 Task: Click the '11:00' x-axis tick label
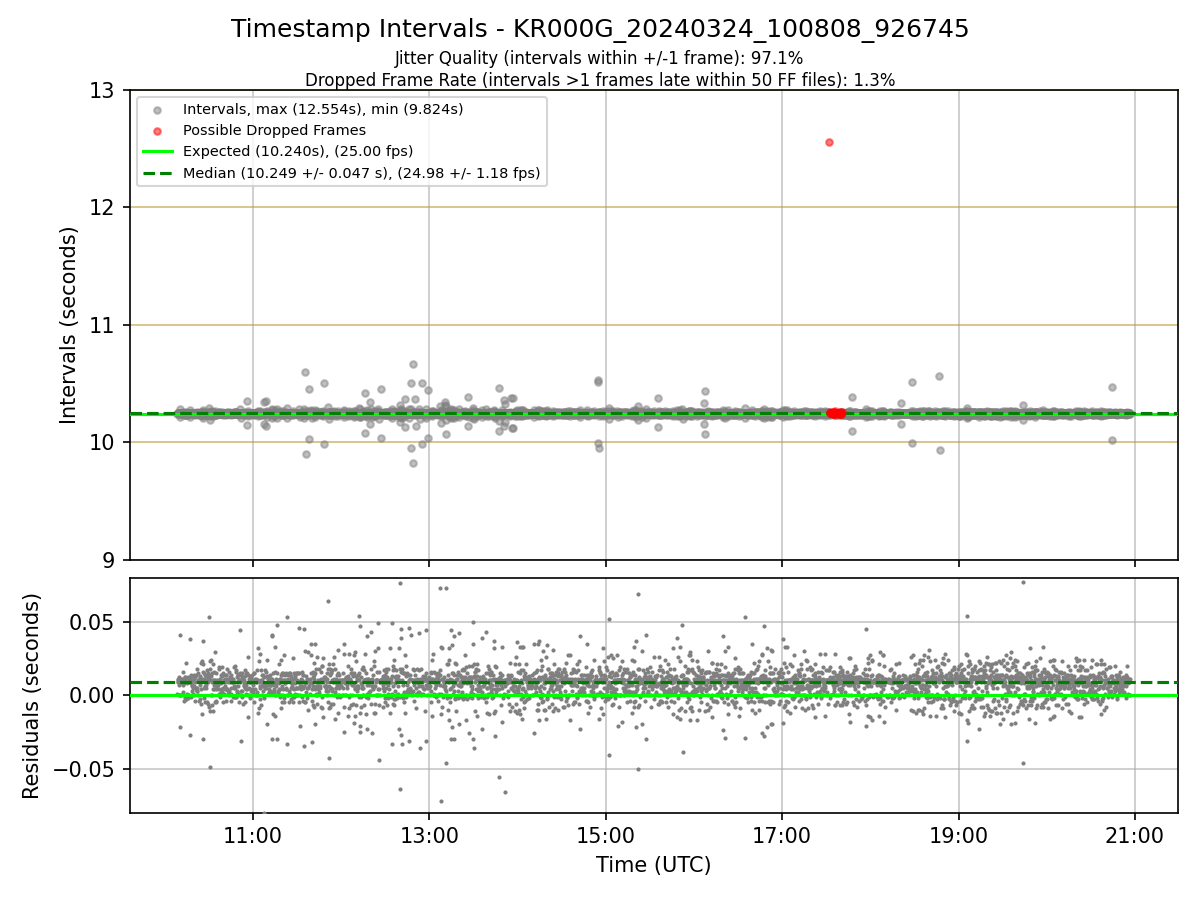click(x=253, y=836)
